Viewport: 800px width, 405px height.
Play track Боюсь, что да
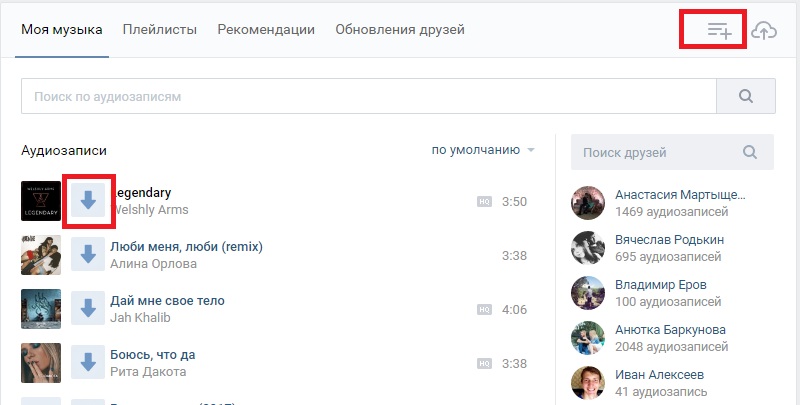pyautogui.click(x=153, y=355)
